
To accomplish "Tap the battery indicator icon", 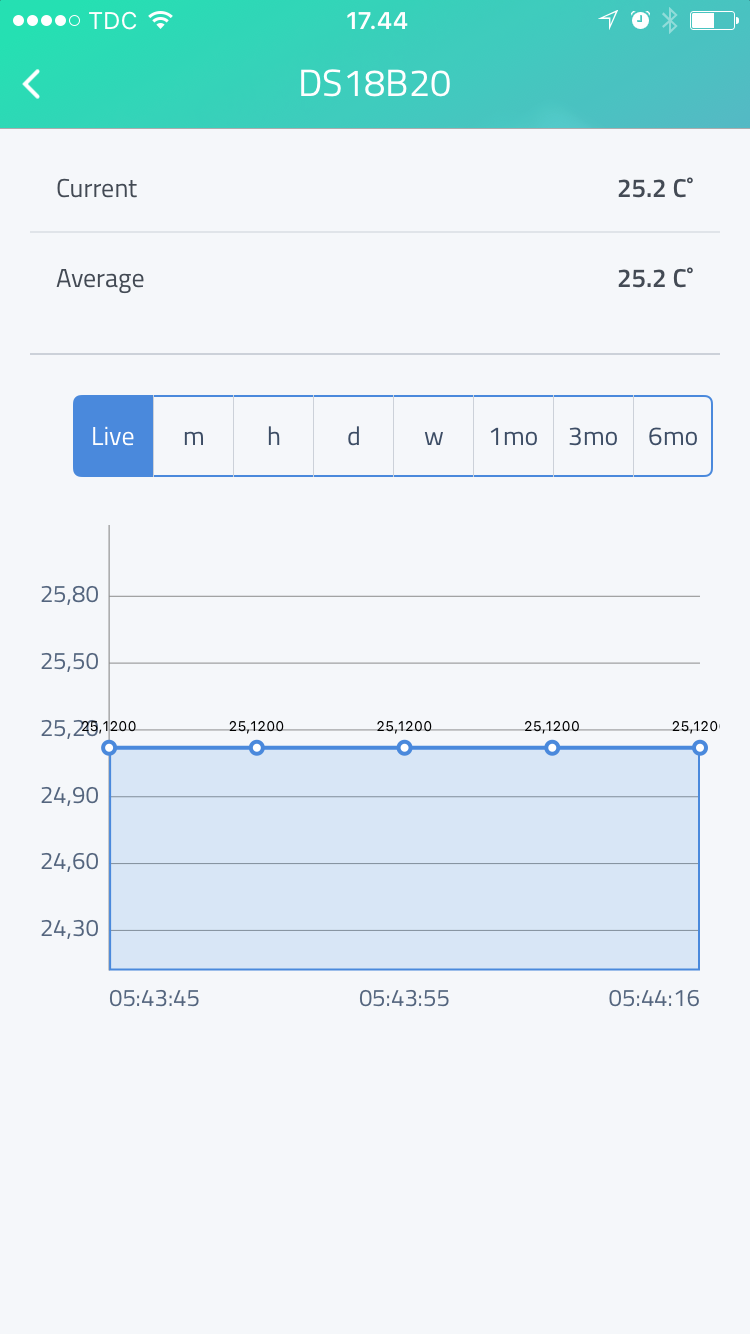I will (714, 20).
